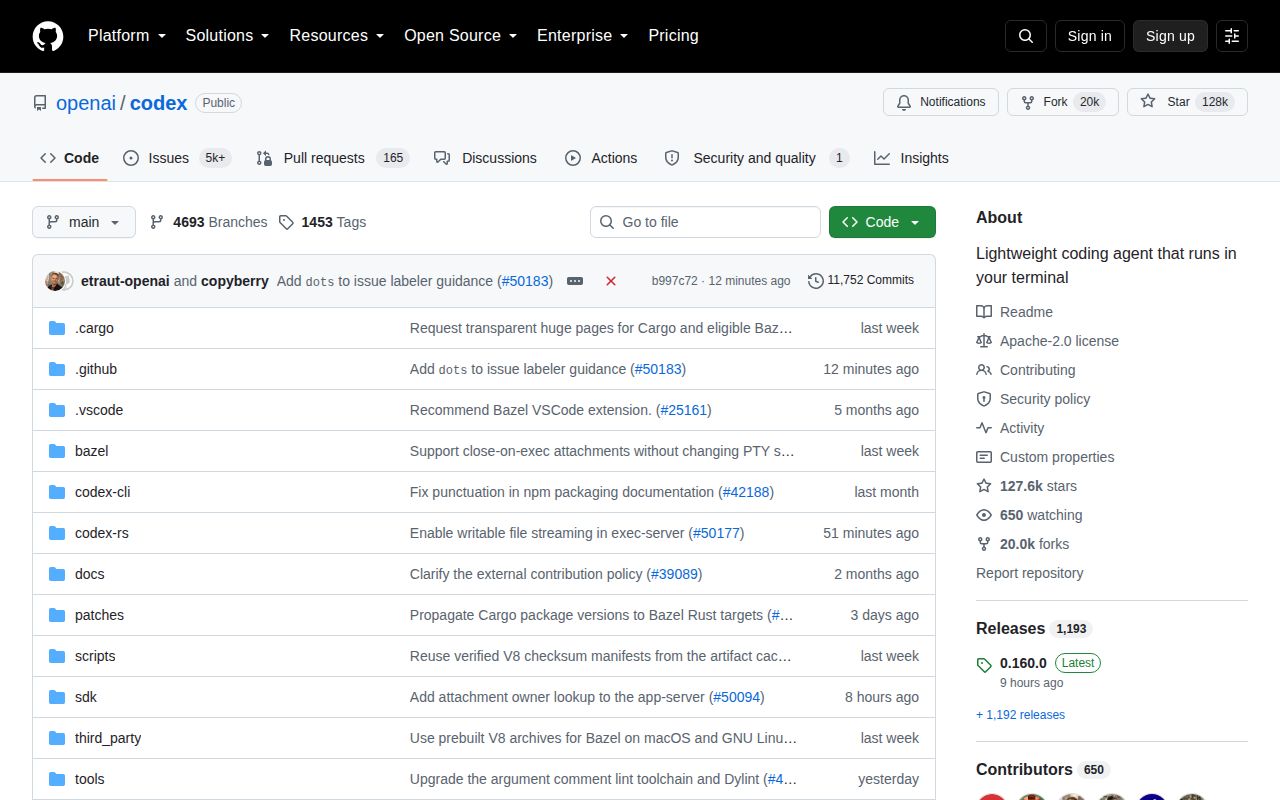Expand the Open Source menu

point(460,36)
